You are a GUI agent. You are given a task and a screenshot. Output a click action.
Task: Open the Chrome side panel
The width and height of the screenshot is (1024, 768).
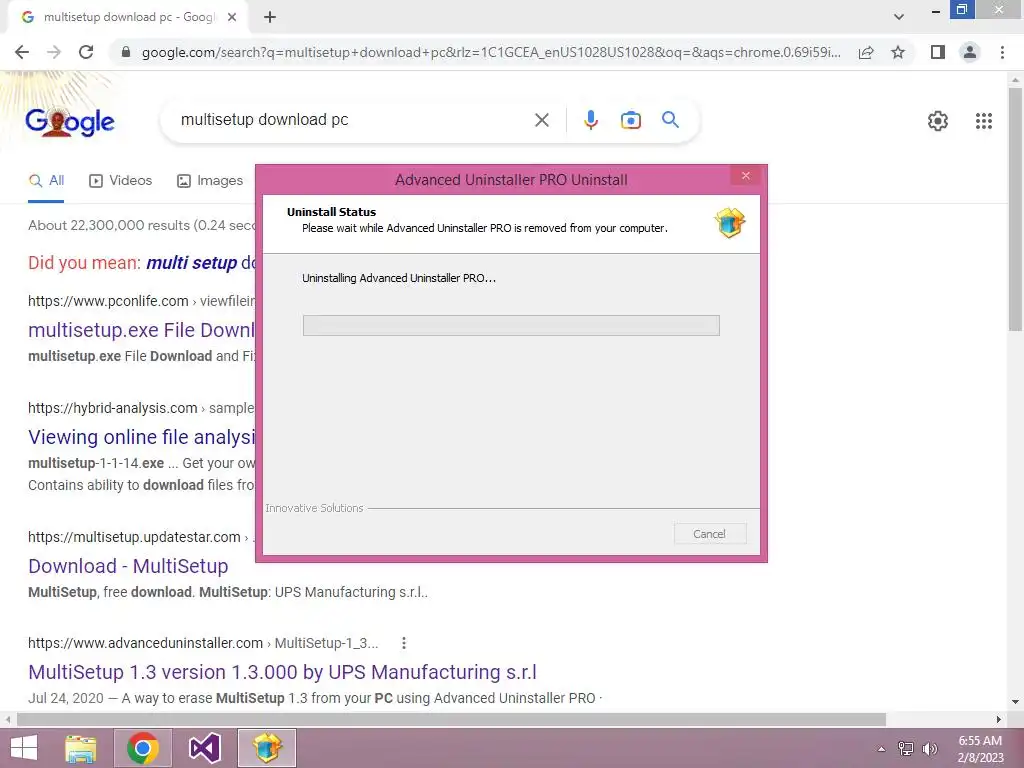tap(938, 52)
